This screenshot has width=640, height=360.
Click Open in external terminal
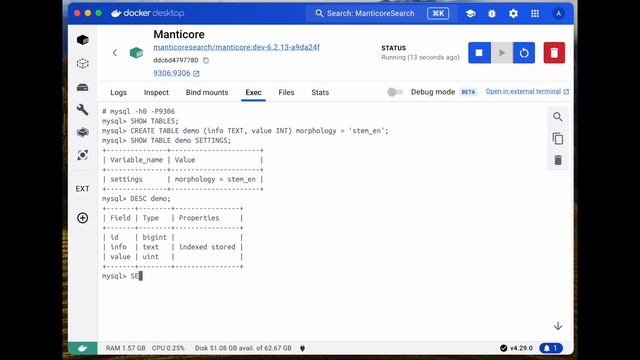coord(527,91)
